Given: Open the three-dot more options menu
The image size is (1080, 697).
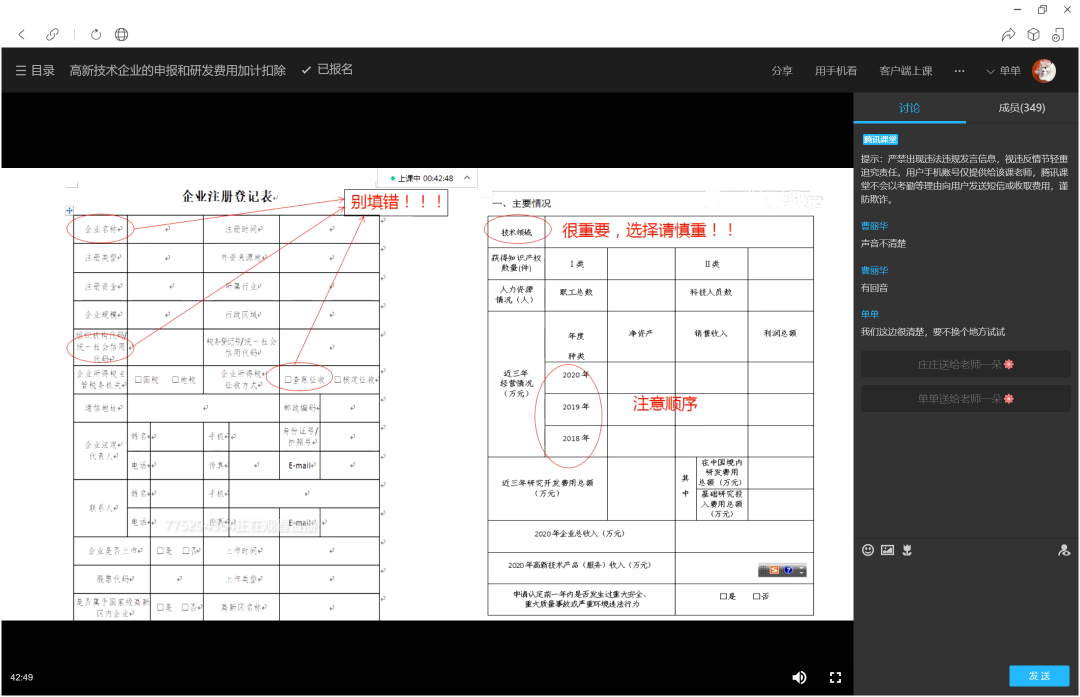Looking at the screenshot, I should click(x=959, y=71).
